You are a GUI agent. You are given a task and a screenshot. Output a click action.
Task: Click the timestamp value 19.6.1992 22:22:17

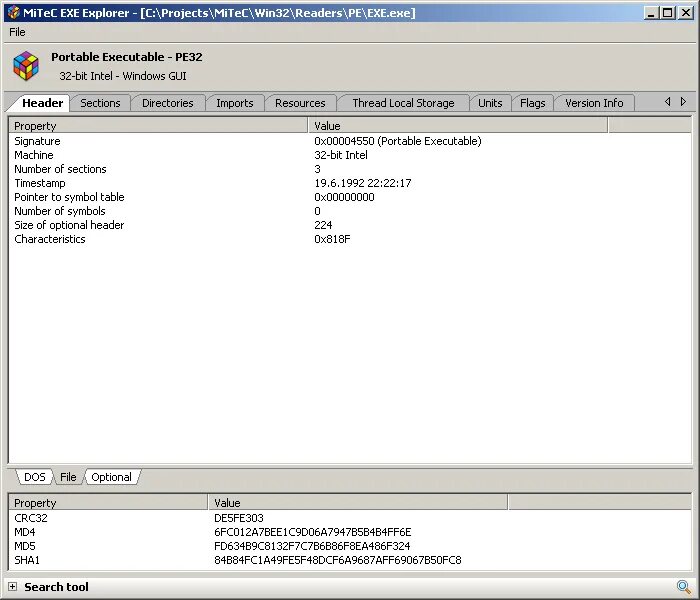[362, 183]
